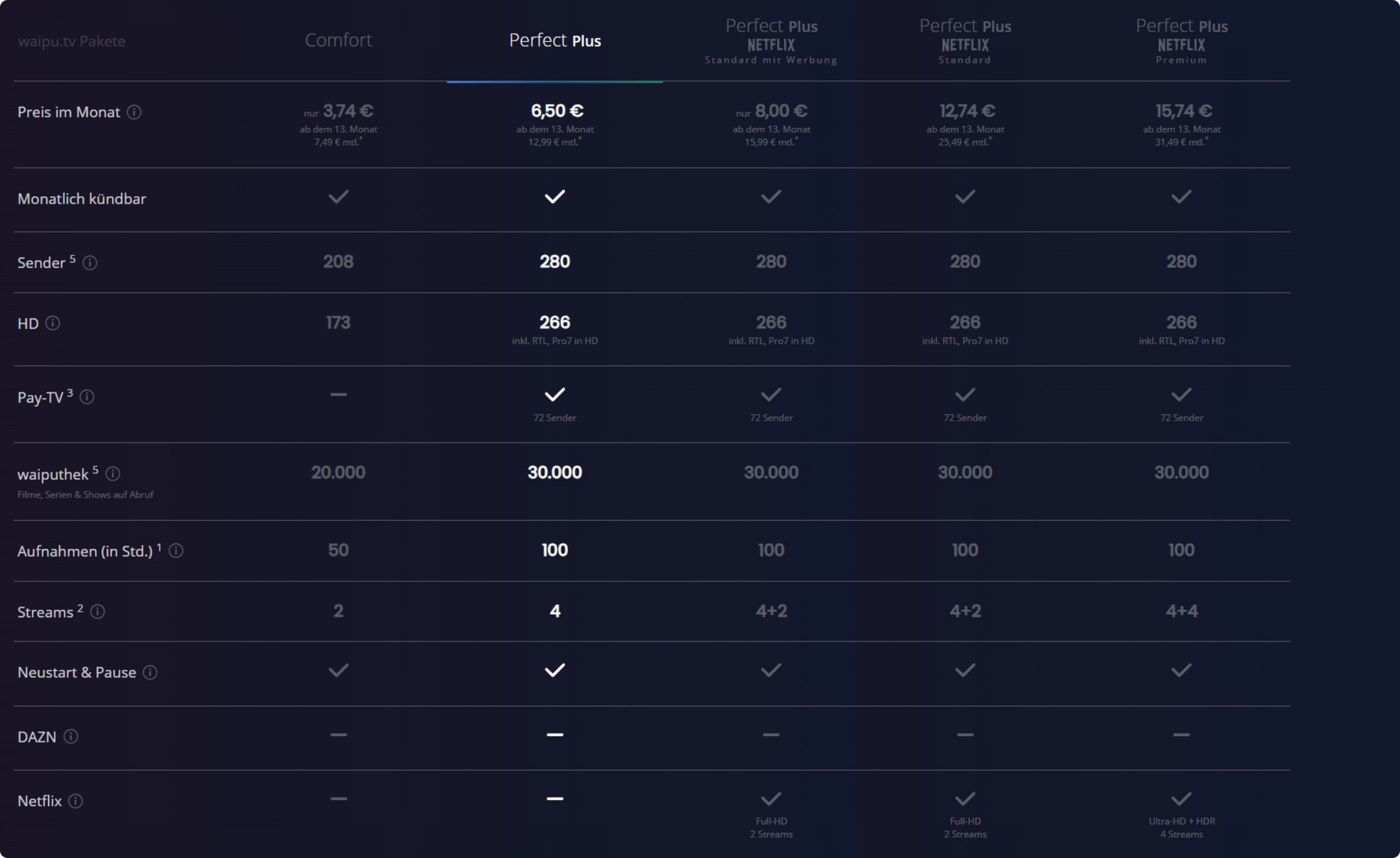Click Monatlich kündbar checkmark under Perfect Plus
This screenshot has width=1400, height=858.
click(554, 197)
